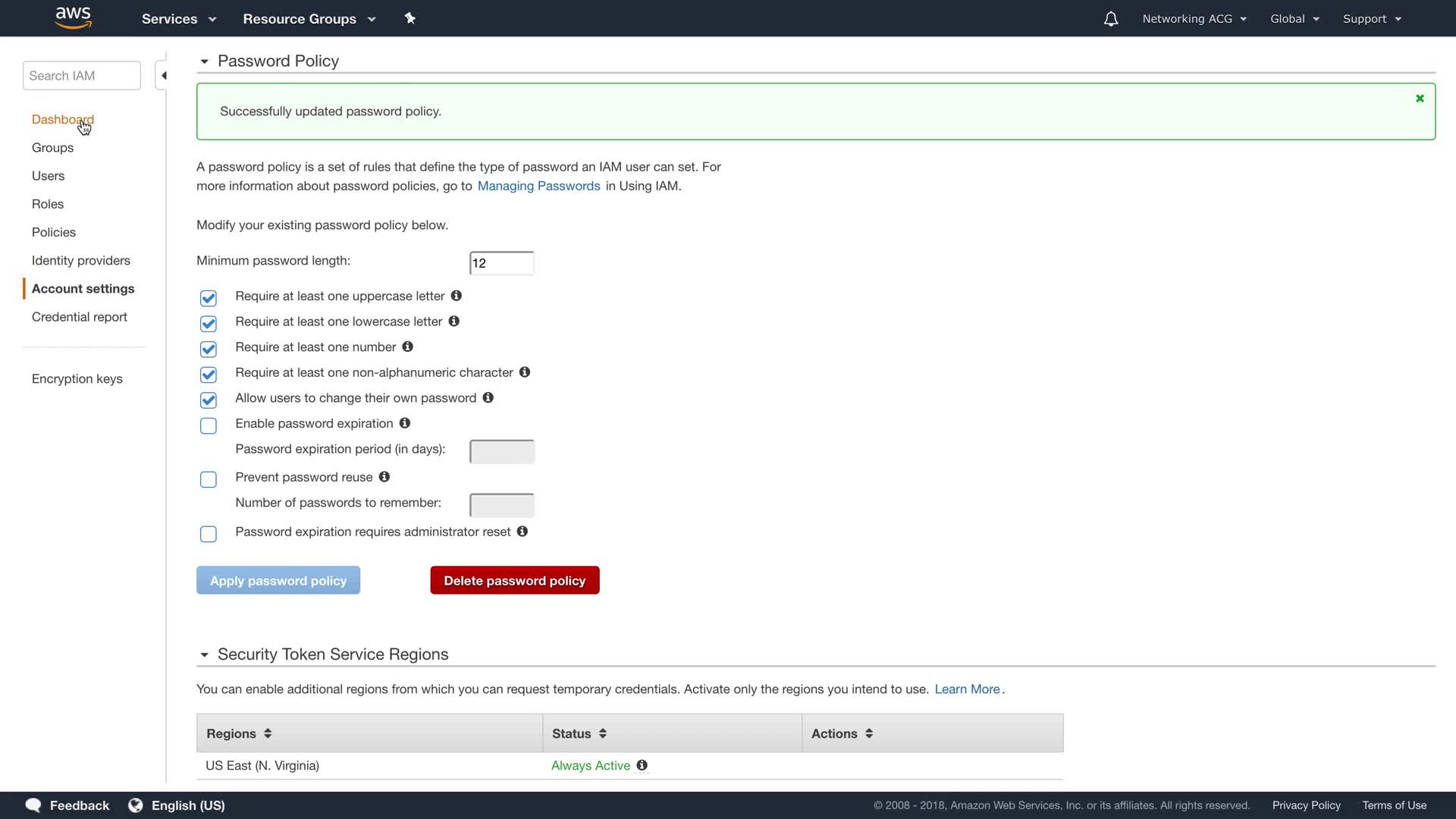Open Users in the IAM sidebar
Screen dimensions: 1456x819
(x=48, y=176)
